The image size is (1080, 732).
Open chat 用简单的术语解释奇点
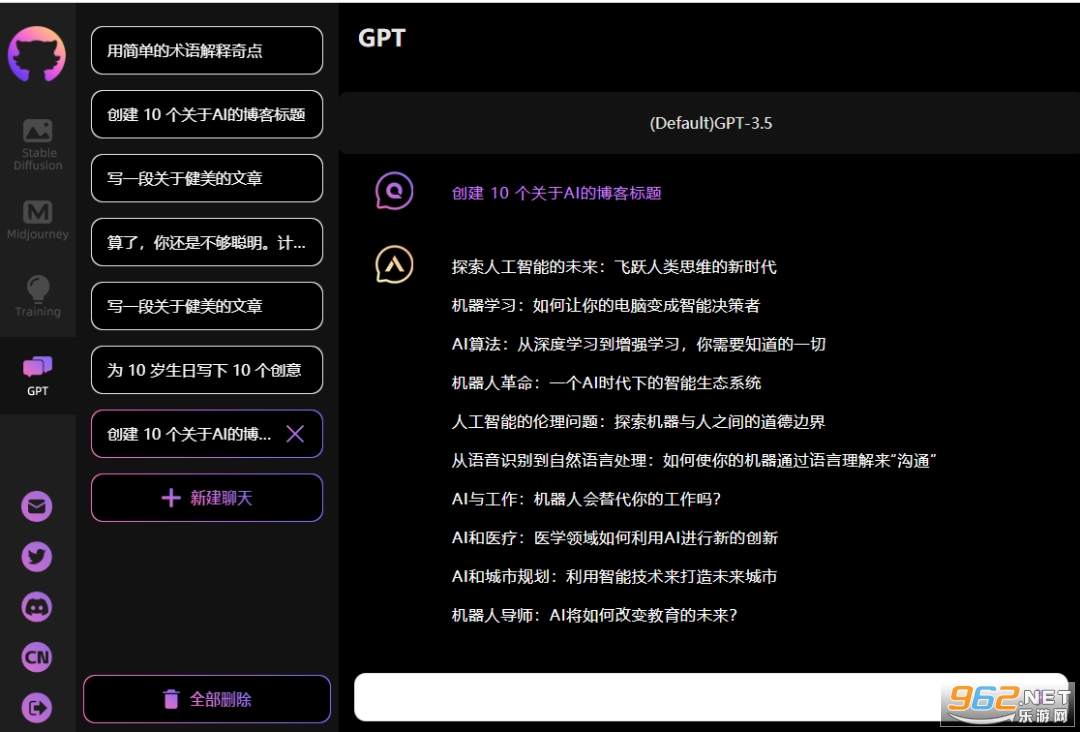click(x=207, y=50)
